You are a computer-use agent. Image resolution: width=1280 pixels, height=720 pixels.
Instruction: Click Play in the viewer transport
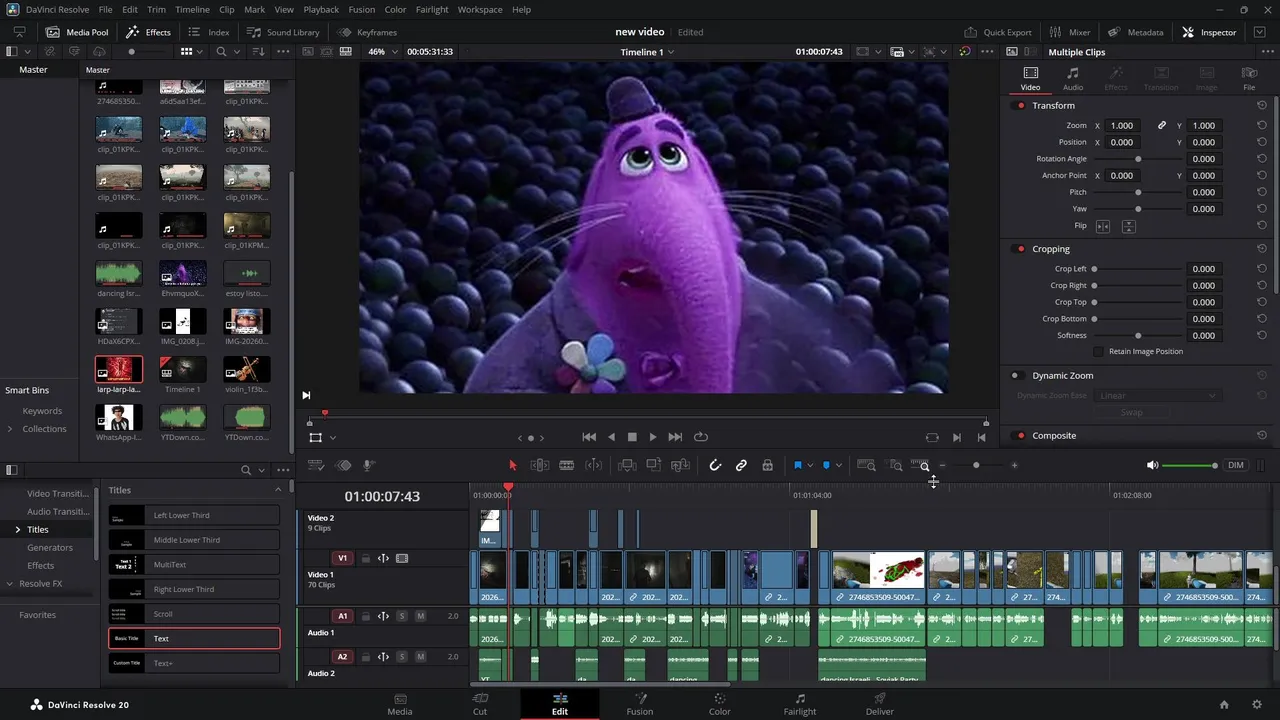pos(653,437)
